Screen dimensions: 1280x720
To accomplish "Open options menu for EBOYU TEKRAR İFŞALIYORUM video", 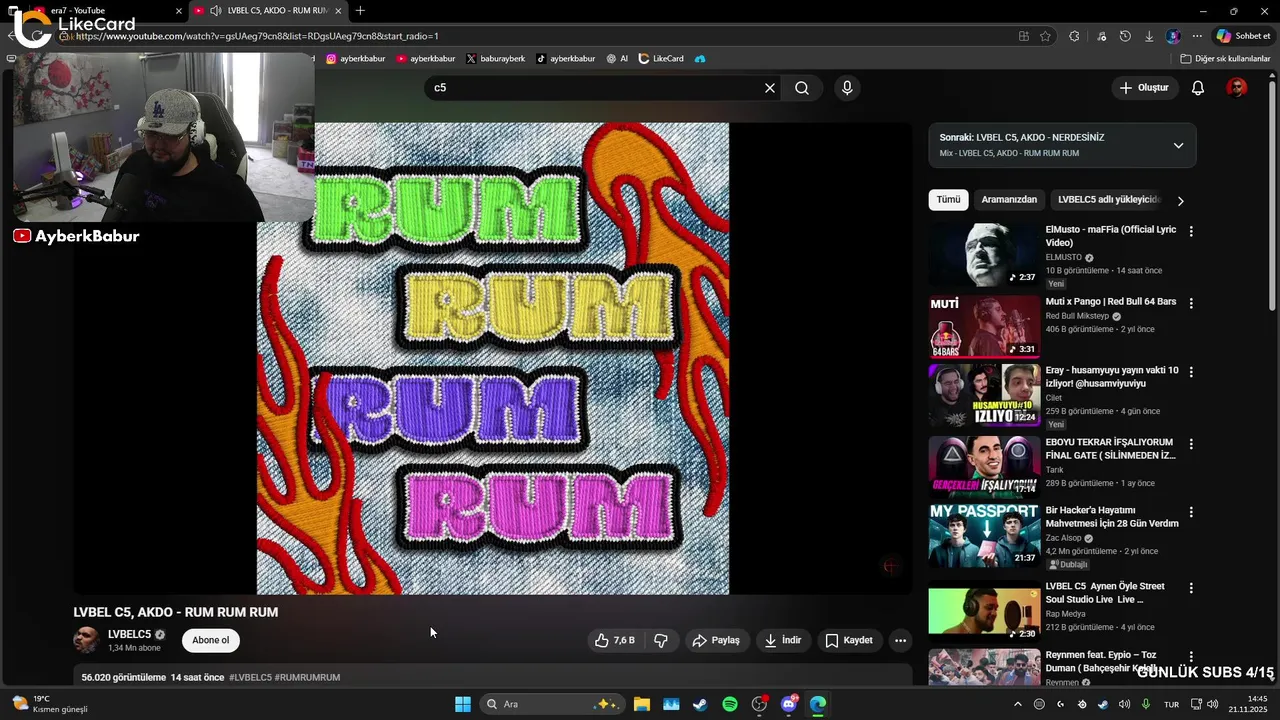I will click(1190, 444).
